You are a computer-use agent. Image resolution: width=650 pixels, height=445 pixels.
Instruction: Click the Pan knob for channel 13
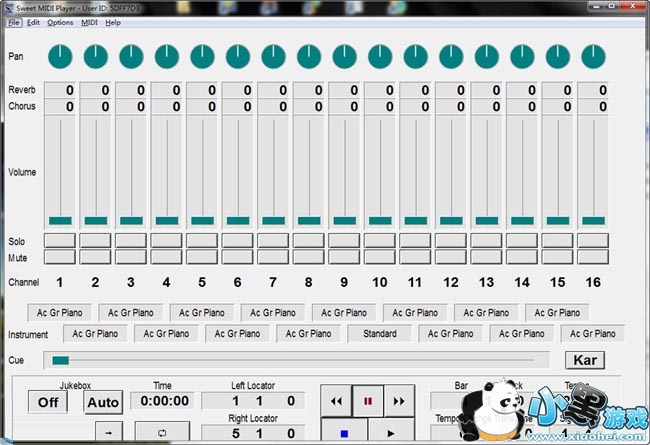tap(487, 57)
